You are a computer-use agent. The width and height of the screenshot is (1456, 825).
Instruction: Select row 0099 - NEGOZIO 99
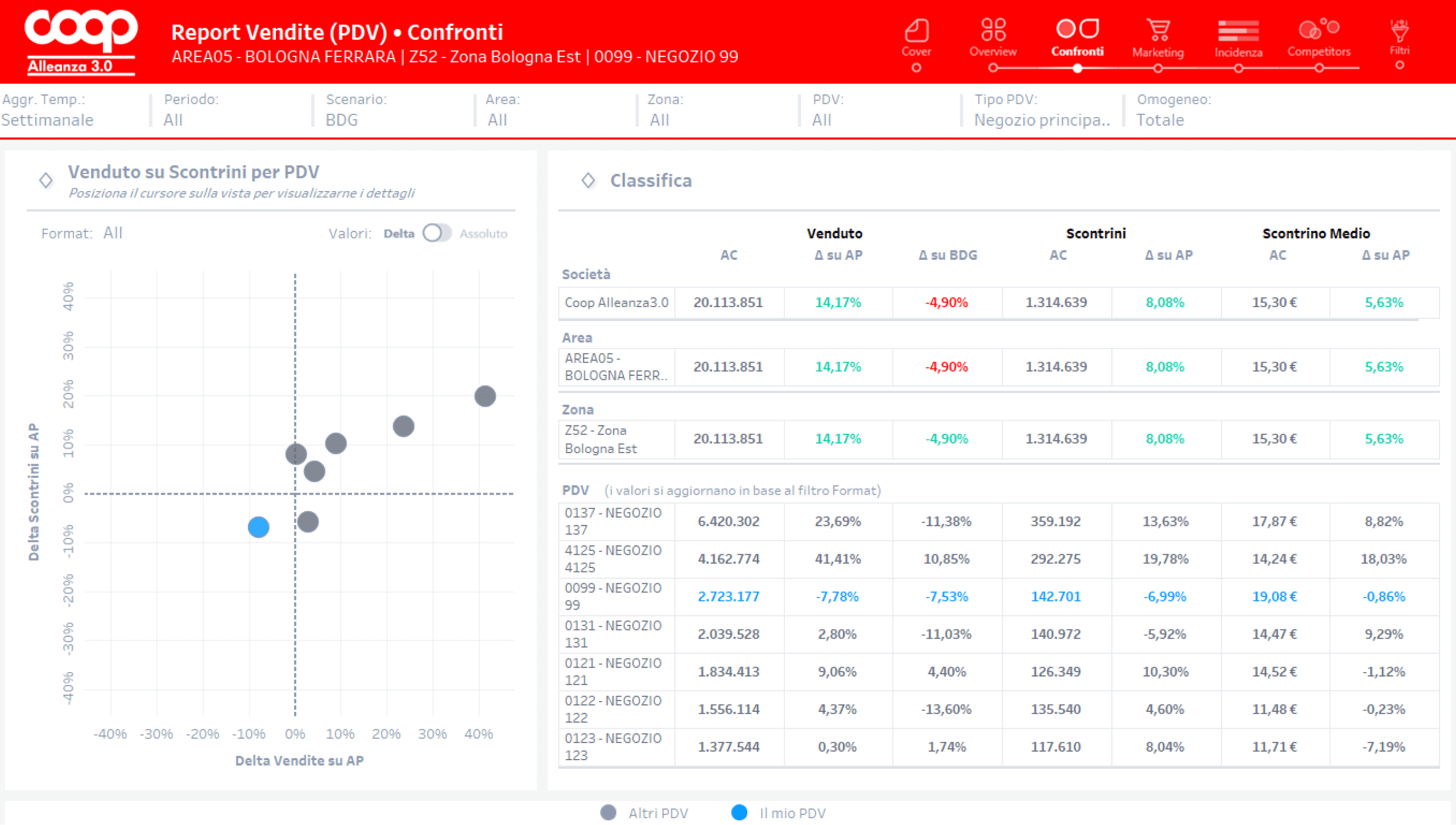(999, 596)
